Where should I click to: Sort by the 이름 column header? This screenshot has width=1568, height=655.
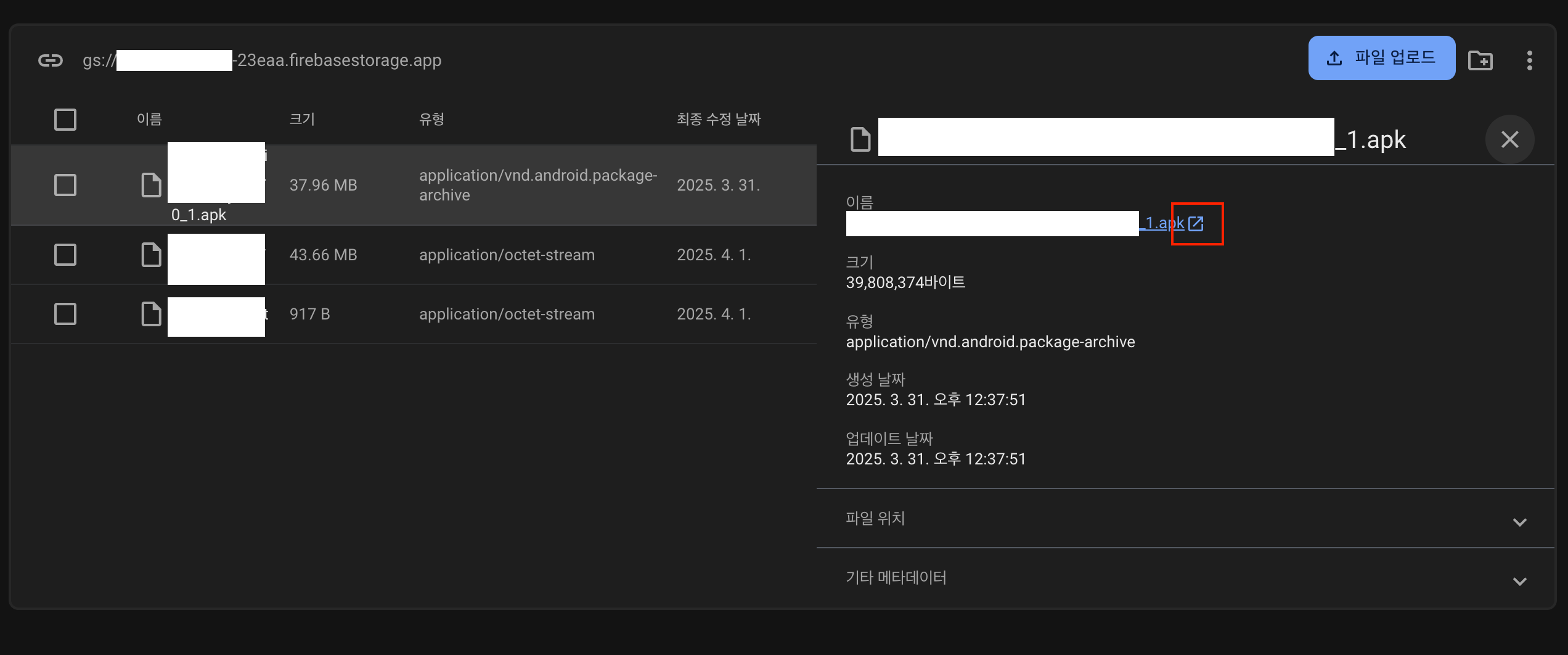tap(149, 119)
